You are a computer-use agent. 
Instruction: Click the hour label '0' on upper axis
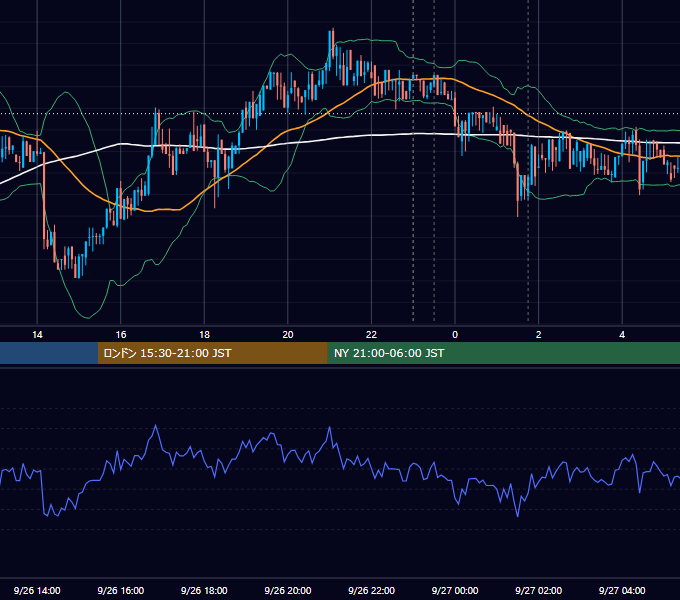point(455,335)
